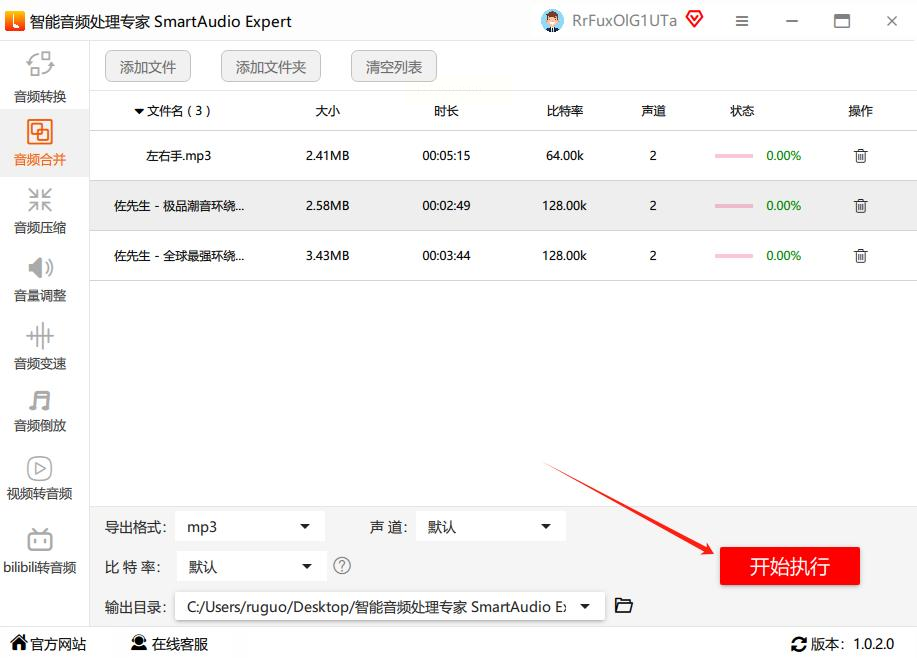The width and height of the screenshot is (917, 658).
Task: Open the 音量调整 volume adjust tool
Action: 40,279
